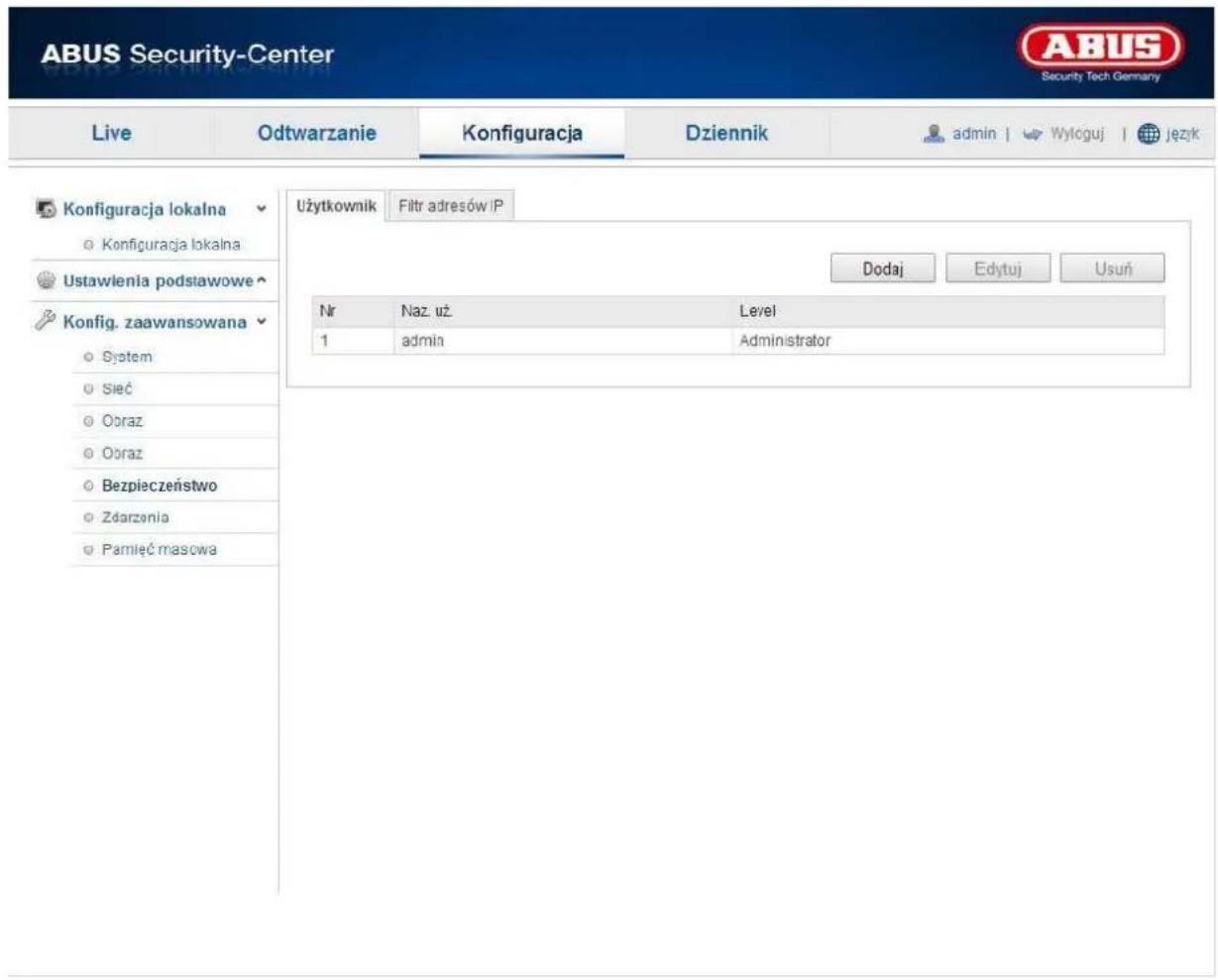Image resolution: width=1218 pixels, height=980 pixels.
Task: Click the row number 1 cell
Action: 323,341
